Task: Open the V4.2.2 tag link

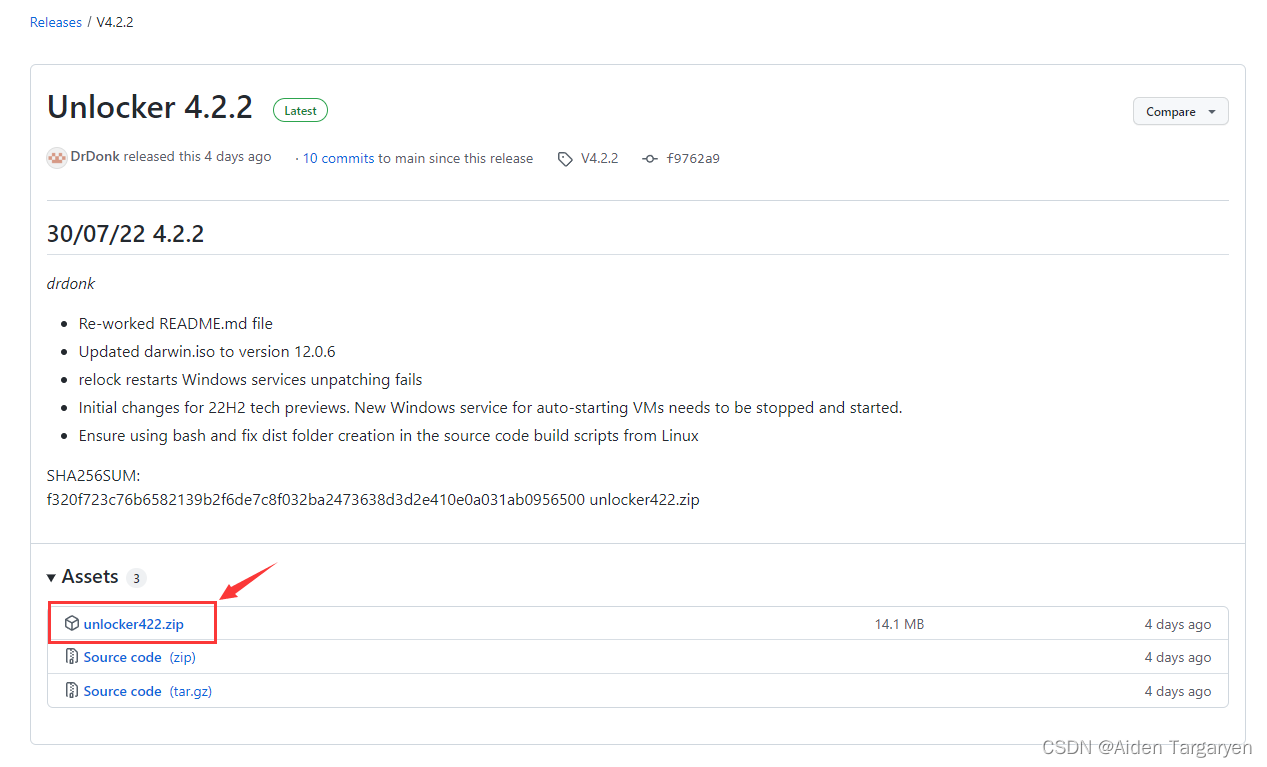Action: (x=599, y=158)
